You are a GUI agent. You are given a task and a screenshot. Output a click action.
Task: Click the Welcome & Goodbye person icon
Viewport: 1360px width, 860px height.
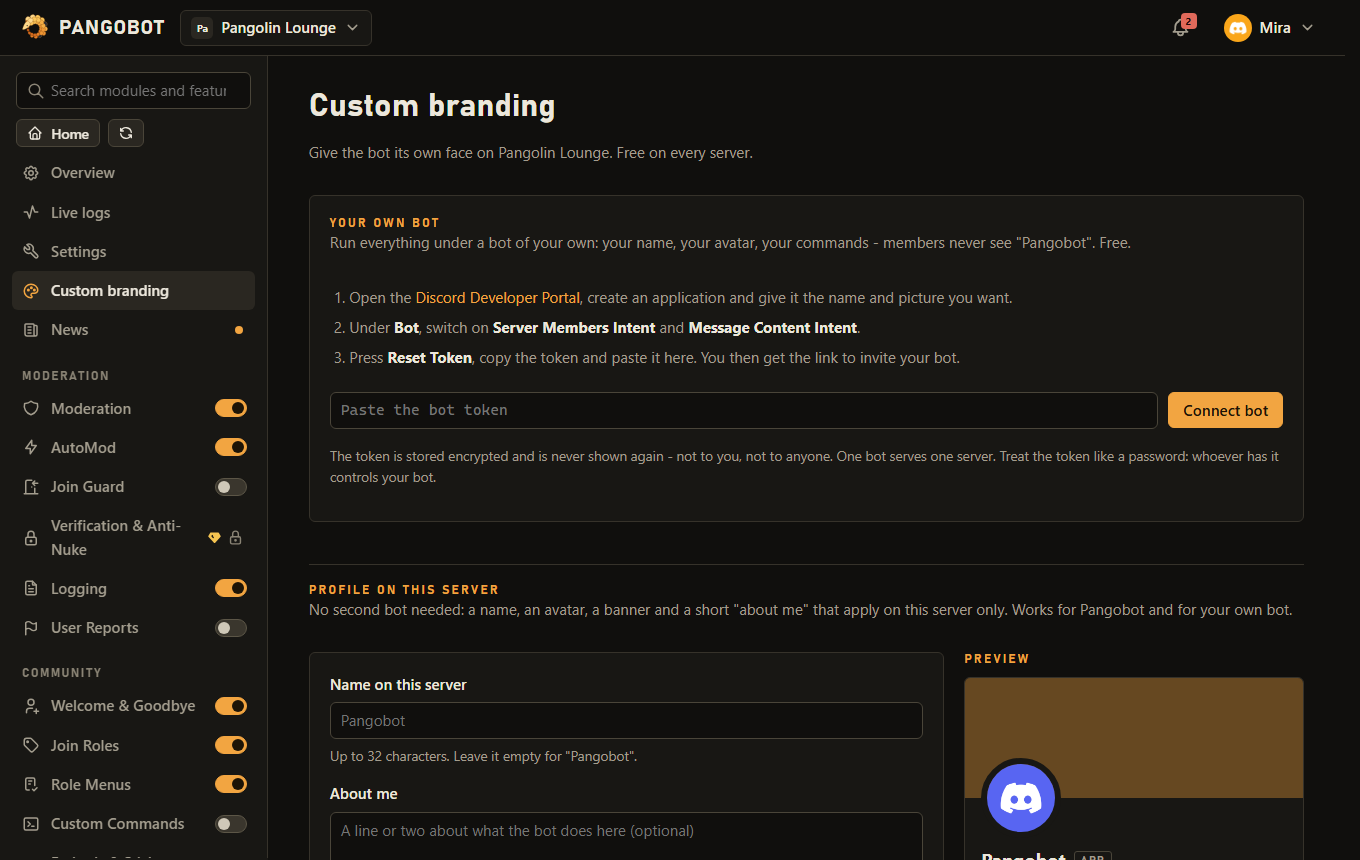click(x=31, y=706)
